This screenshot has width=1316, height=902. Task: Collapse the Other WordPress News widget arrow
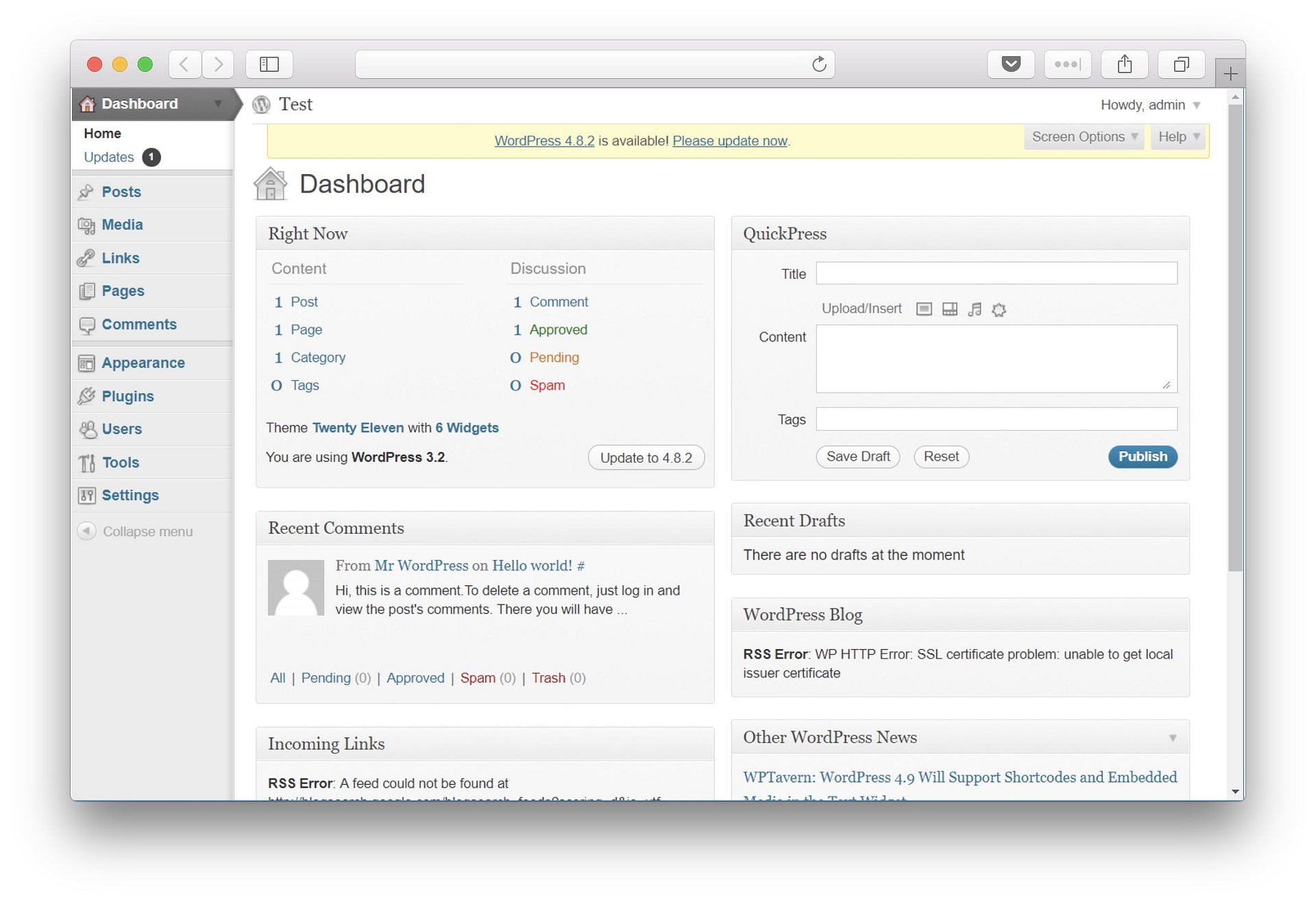click(x=1173, y=738)
